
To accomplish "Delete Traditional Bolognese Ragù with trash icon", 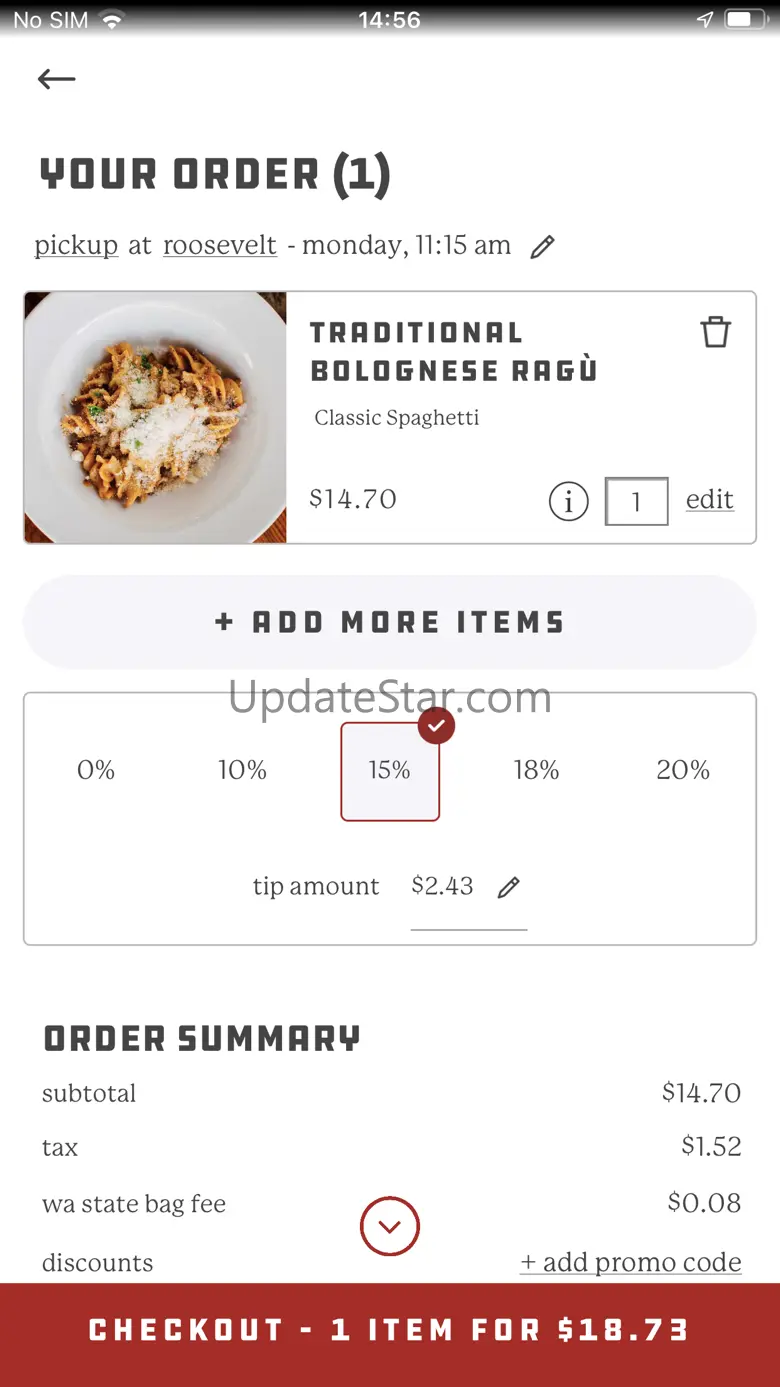I will click(715, 332).
